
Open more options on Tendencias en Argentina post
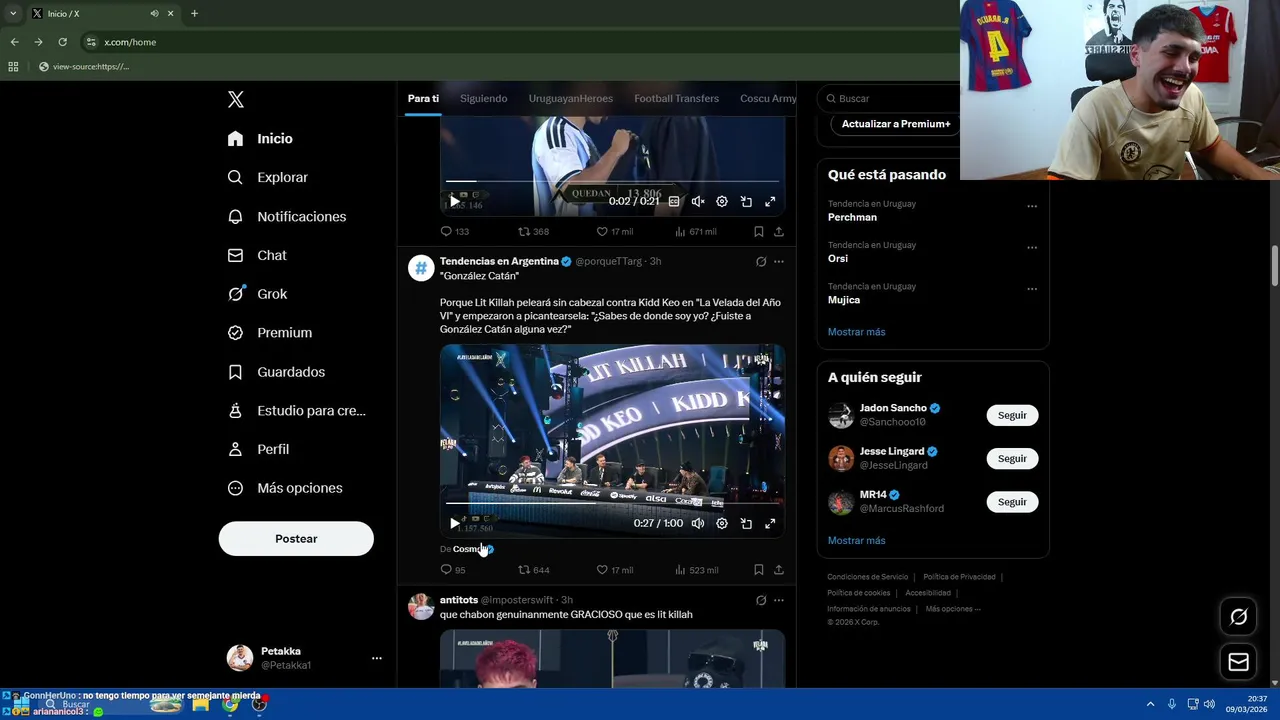click(779, 262)
